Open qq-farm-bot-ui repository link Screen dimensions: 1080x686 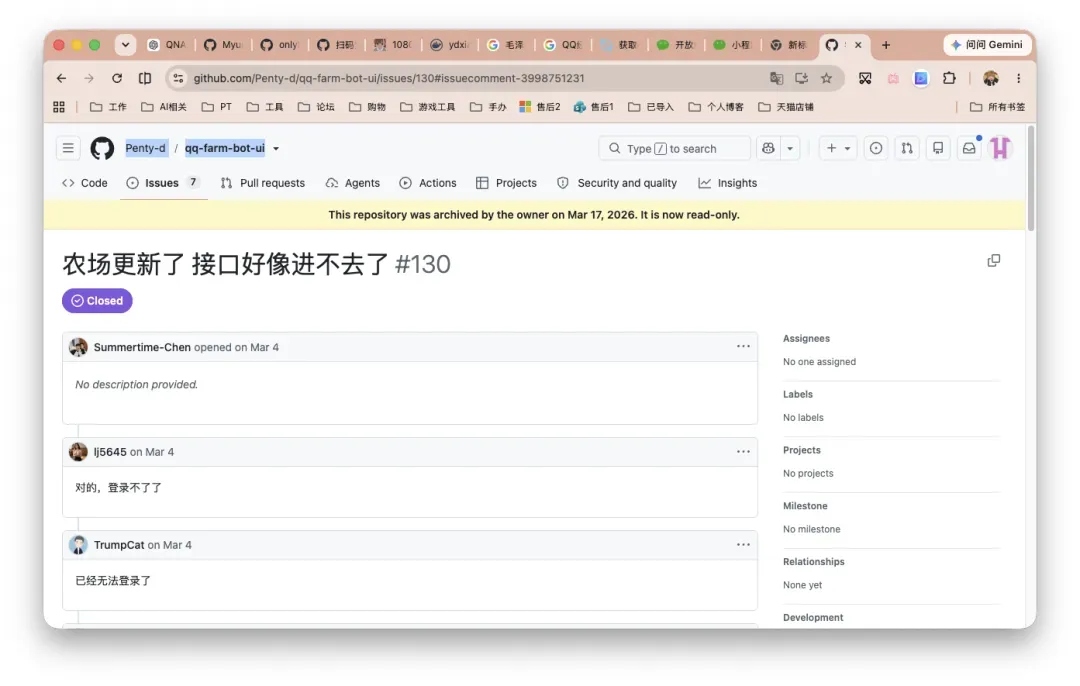click(225, 148)
